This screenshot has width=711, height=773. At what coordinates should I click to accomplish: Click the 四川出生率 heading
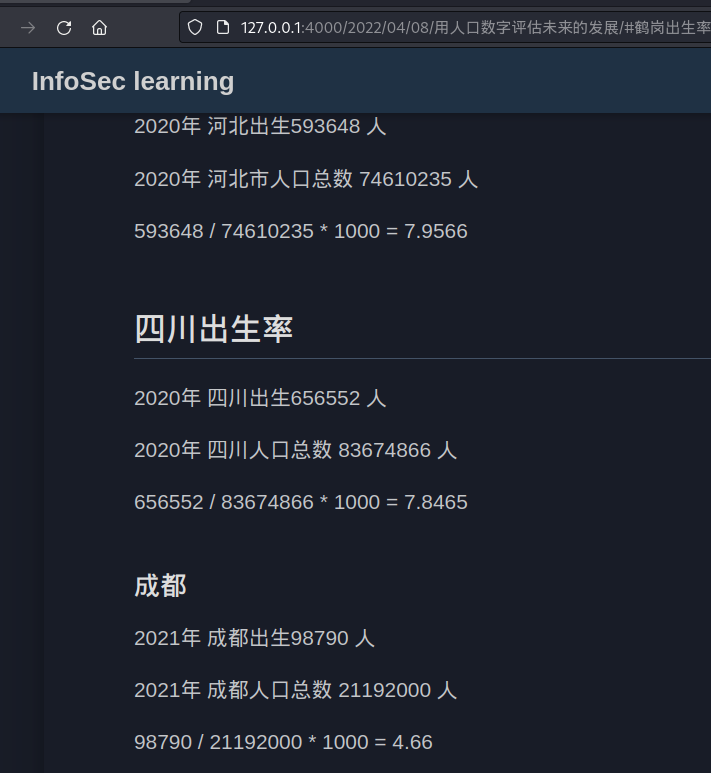pos(214,328)
